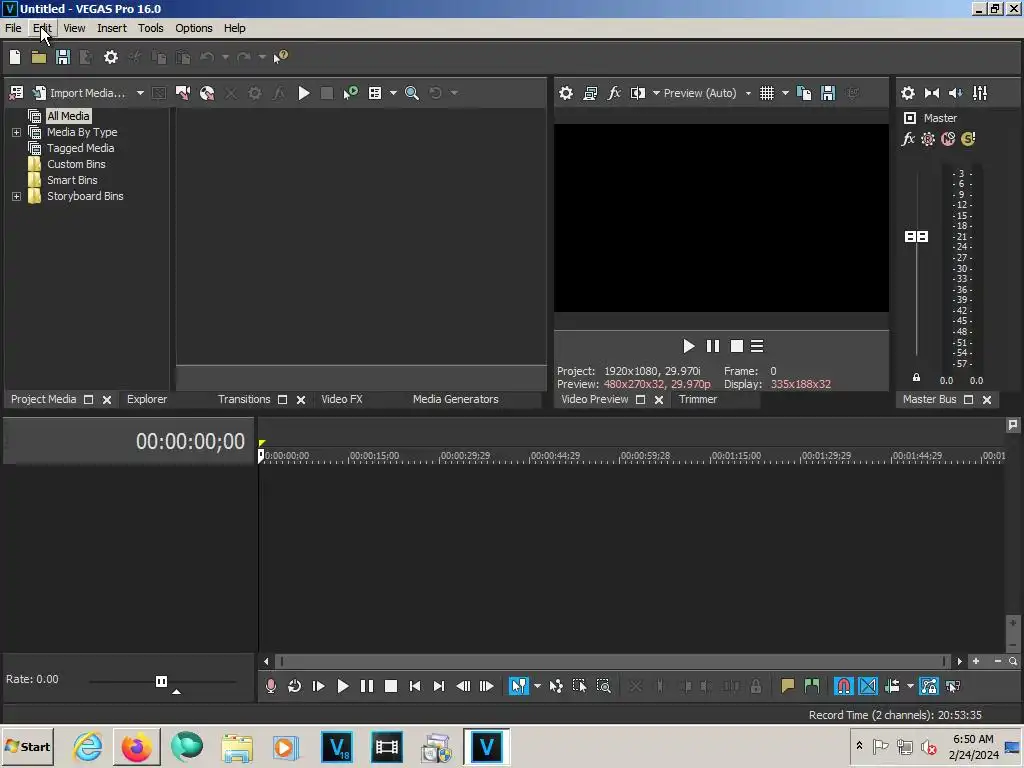Open Auto Ripple dropdown arrow
The width and height of the screenshot is (1024, 768).
pos(910,686)
